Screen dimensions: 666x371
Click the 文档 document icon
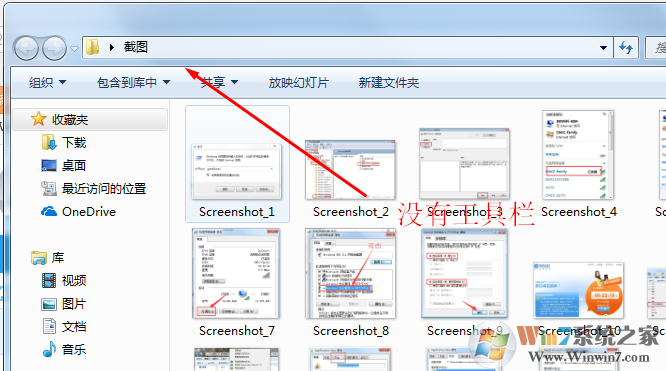49,326
